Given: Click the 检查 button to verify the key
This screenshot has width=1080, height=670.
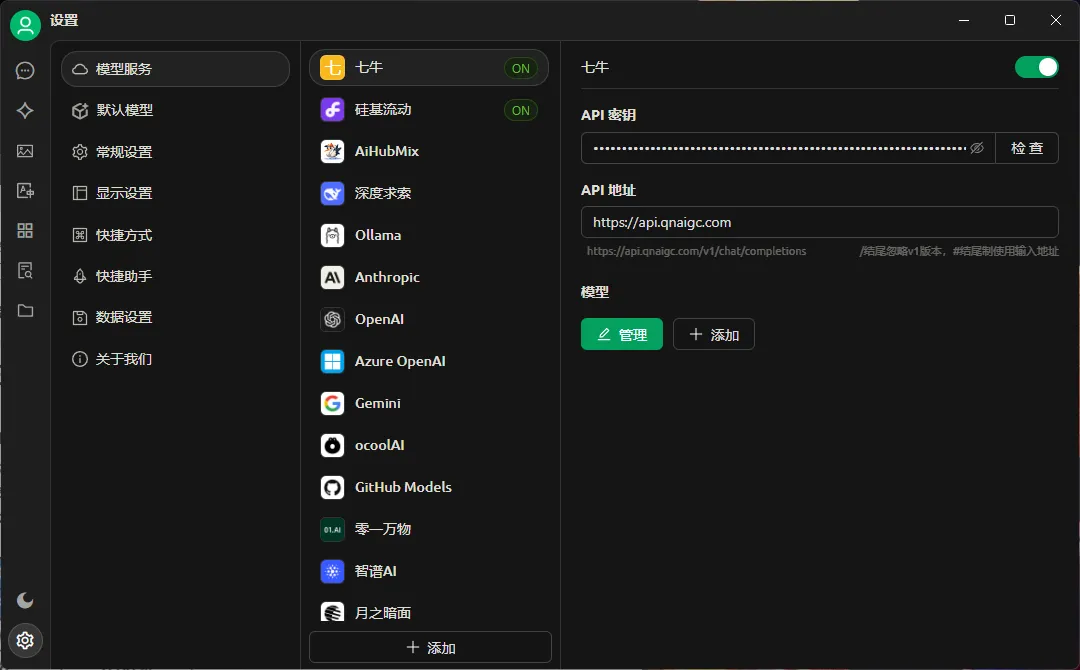Looking at the screenshot, I should click(x=1027, y=148).
